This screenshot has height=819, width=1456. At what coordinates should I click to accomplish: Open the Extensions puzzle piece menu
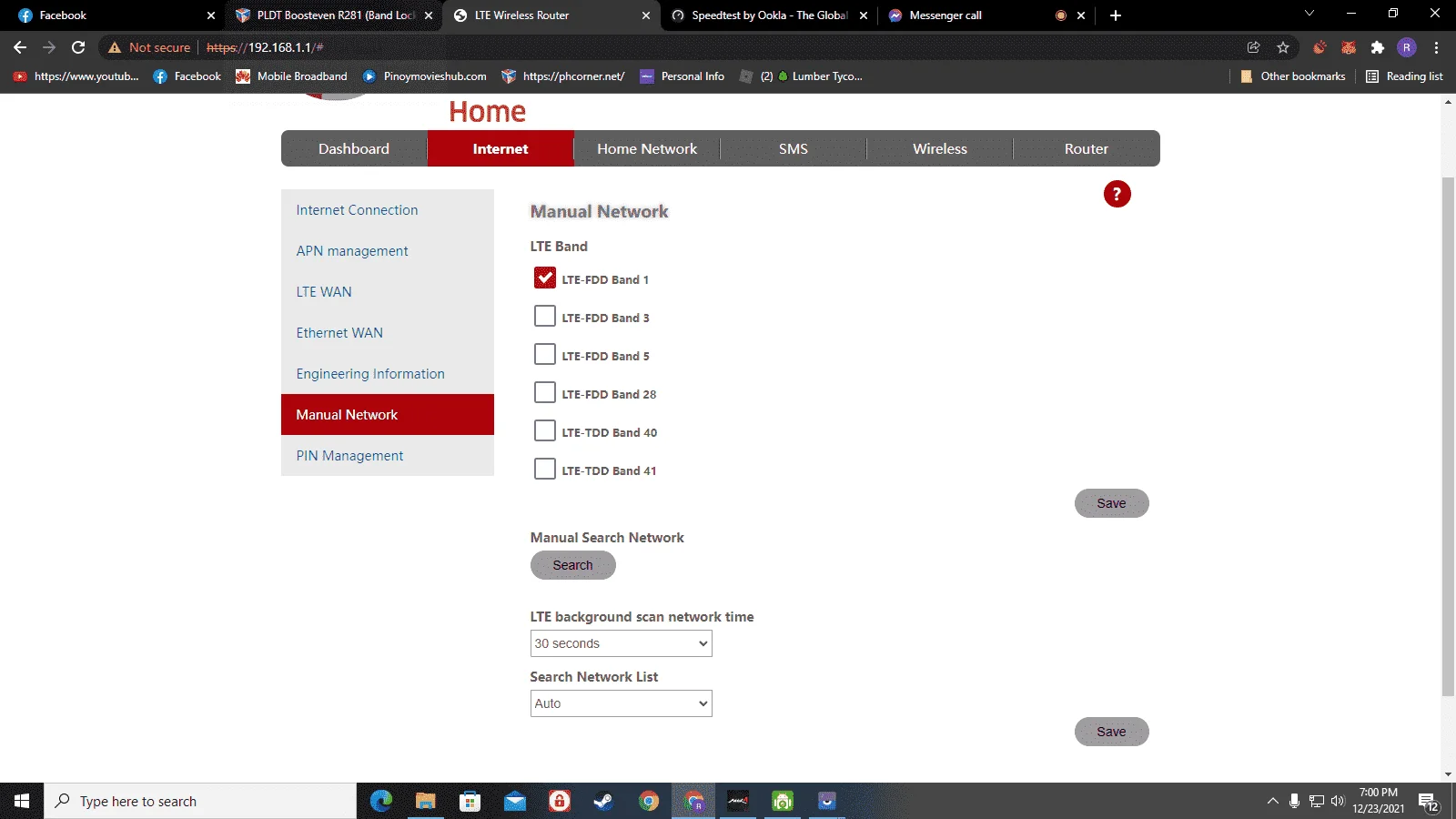coord(1378,47)
